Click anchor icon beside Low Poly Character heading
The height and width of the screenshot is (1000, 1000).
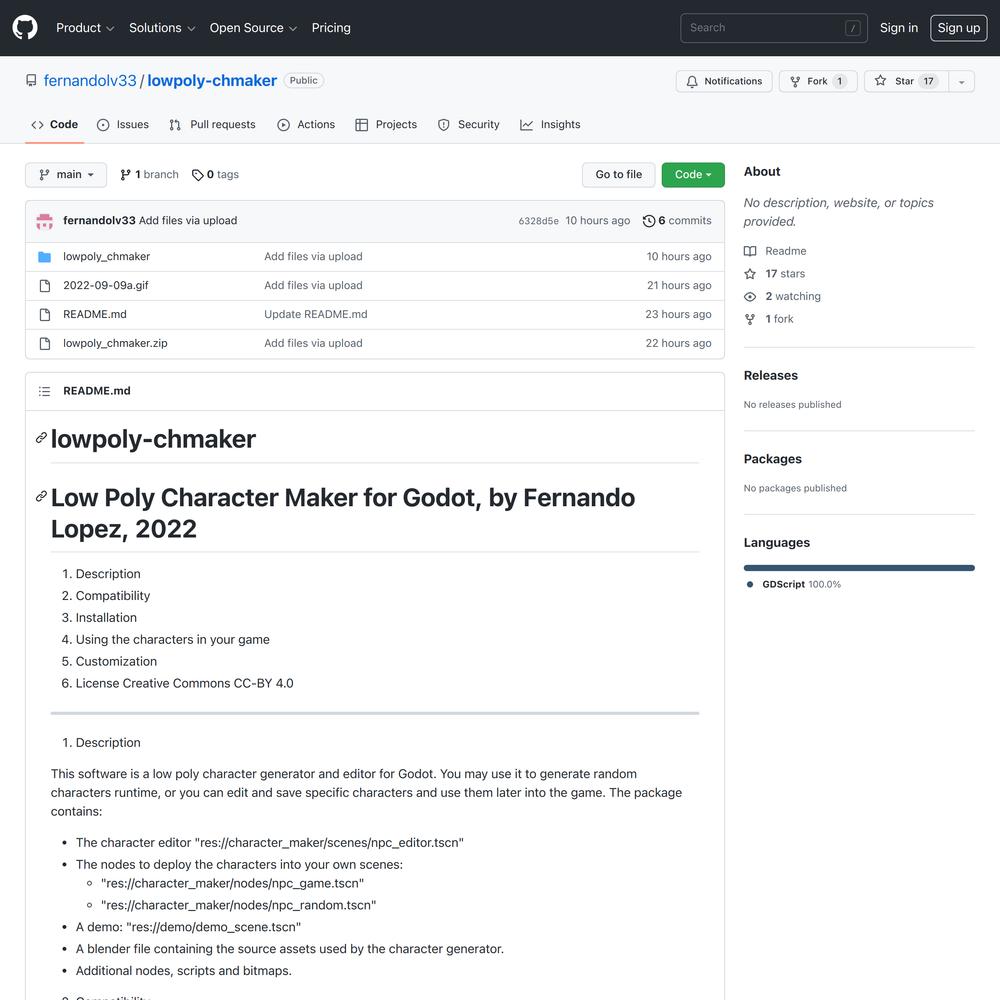click(41, 496)
